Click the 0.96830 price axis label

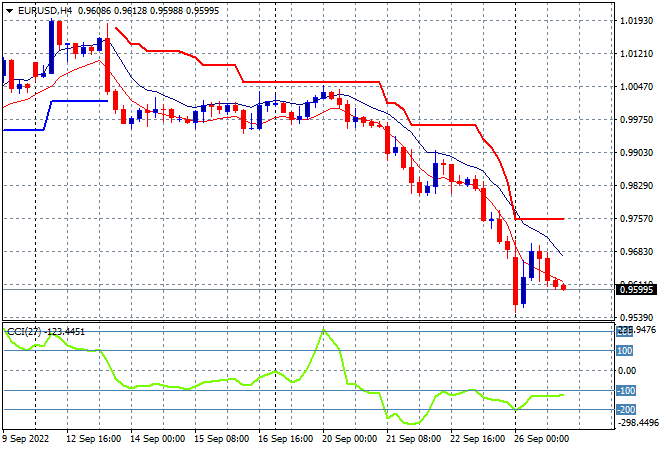[x=636, y=251]
